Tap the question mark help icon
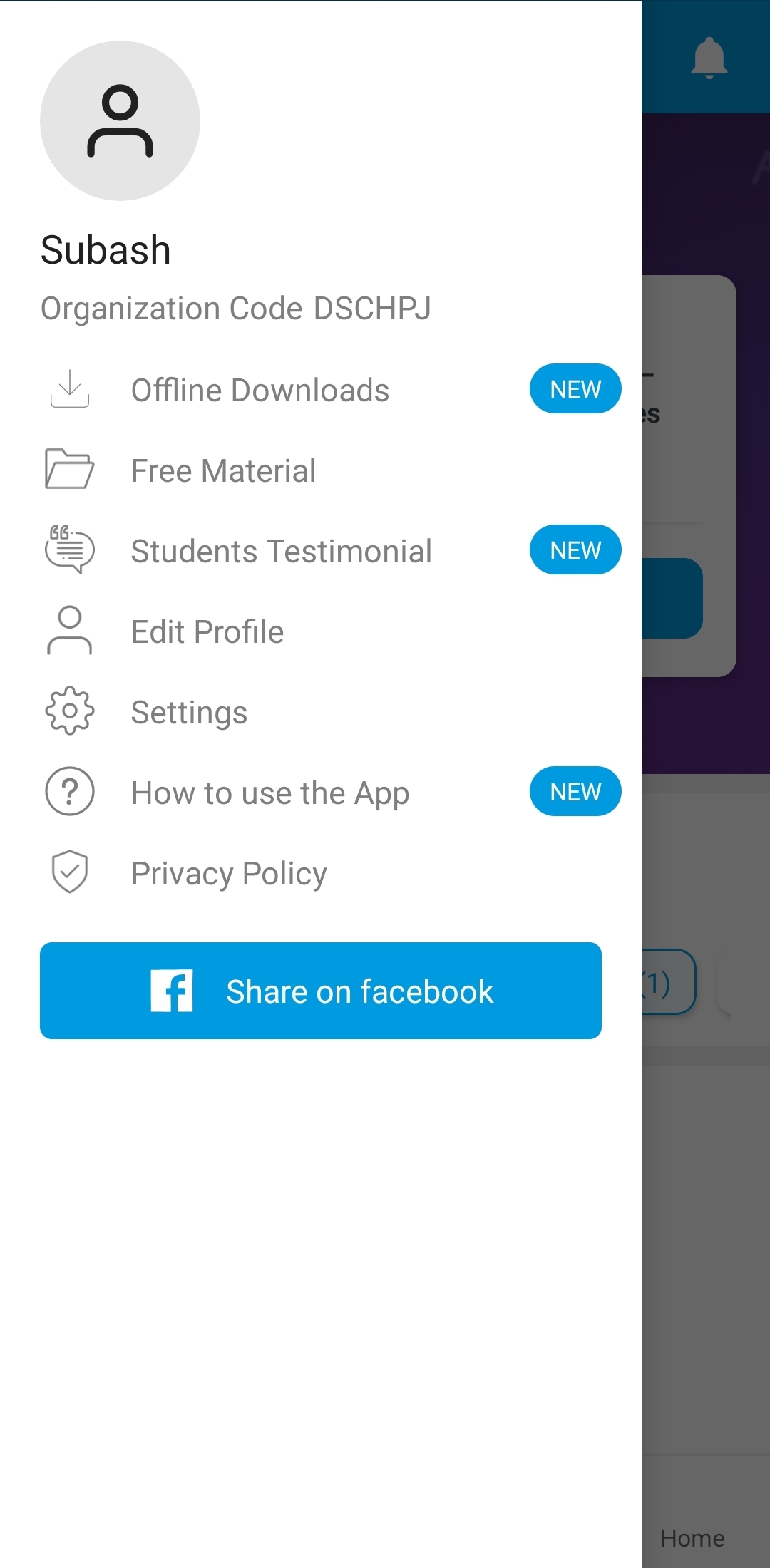 click(69, 791)
